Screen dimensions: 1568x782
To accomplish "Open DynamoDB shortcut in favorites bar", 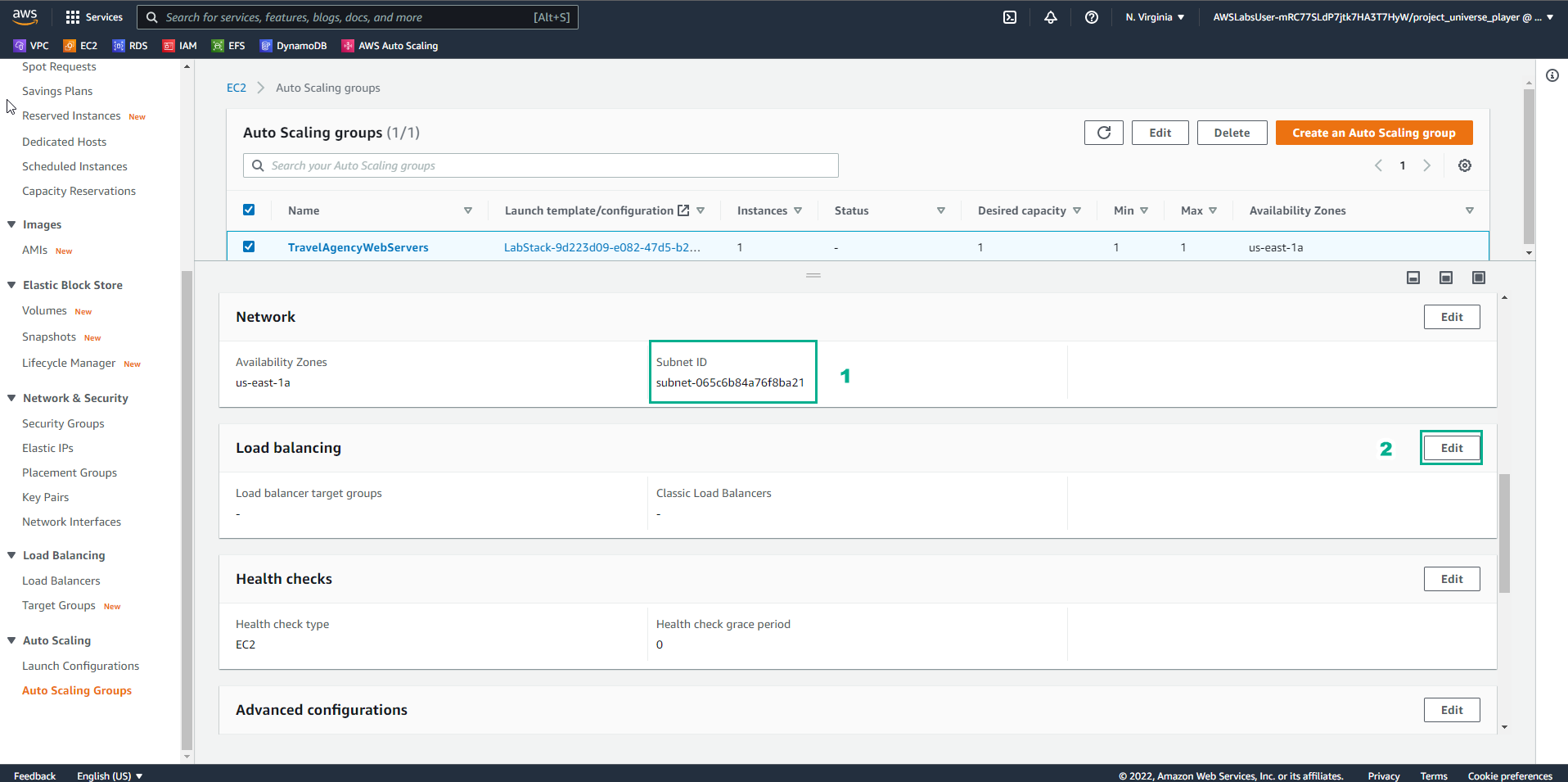I will coord(294,46).
